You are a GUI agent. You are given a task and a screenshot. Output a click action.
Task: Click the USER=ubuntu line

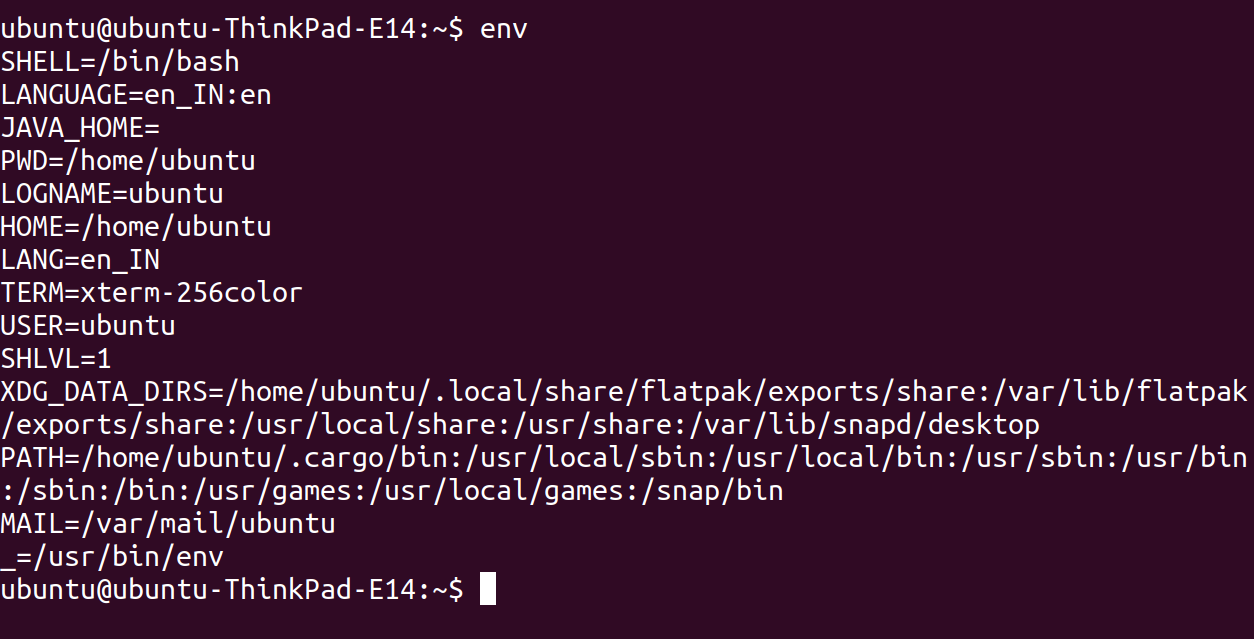(x=88, y=326)
